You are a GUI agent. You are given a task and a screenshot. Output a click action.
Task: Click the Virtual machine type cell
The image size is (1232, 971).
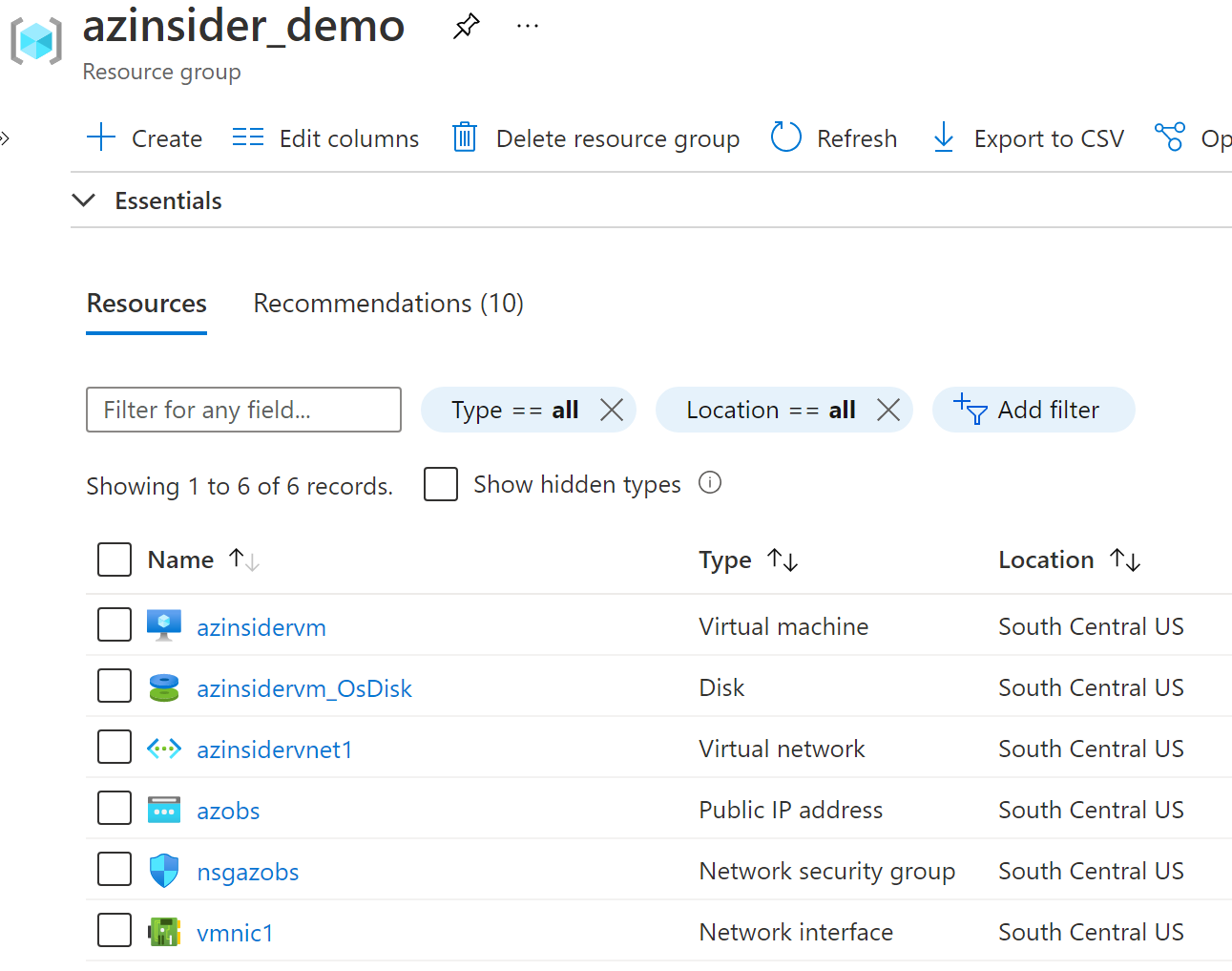[783, 626]
